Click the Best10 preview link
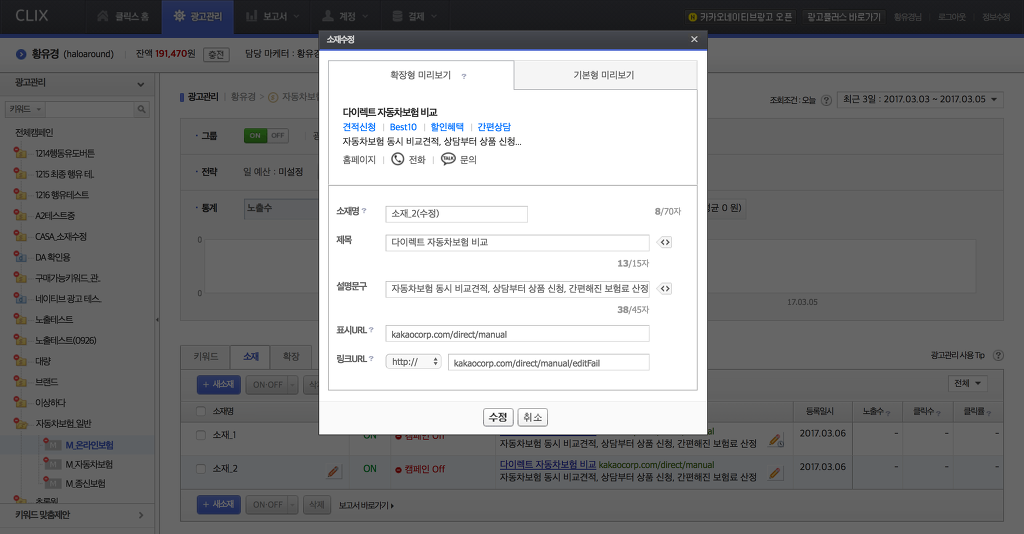 (x=403, y=127)
